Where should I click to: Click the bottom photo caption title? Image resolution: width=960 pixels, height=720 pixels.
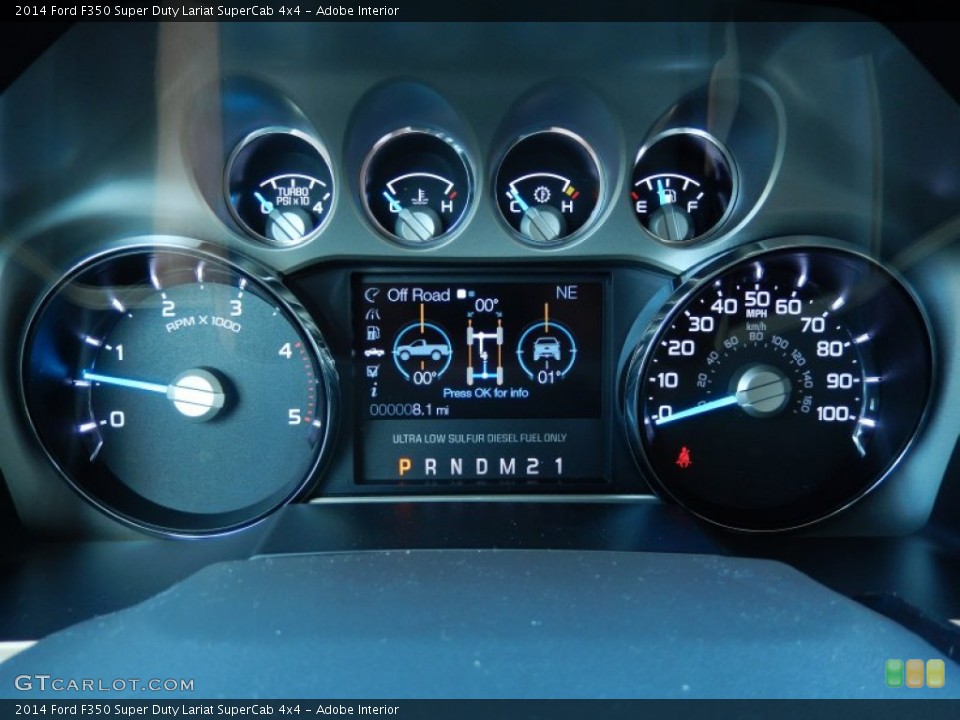207,710
